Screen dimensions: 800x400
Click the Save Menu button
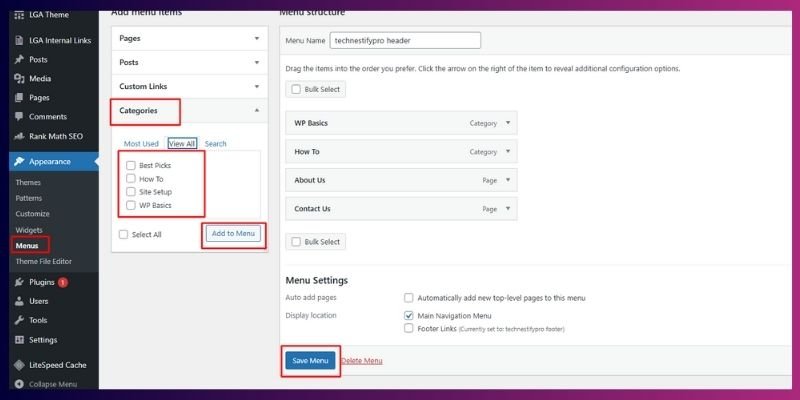pos(310,360)
